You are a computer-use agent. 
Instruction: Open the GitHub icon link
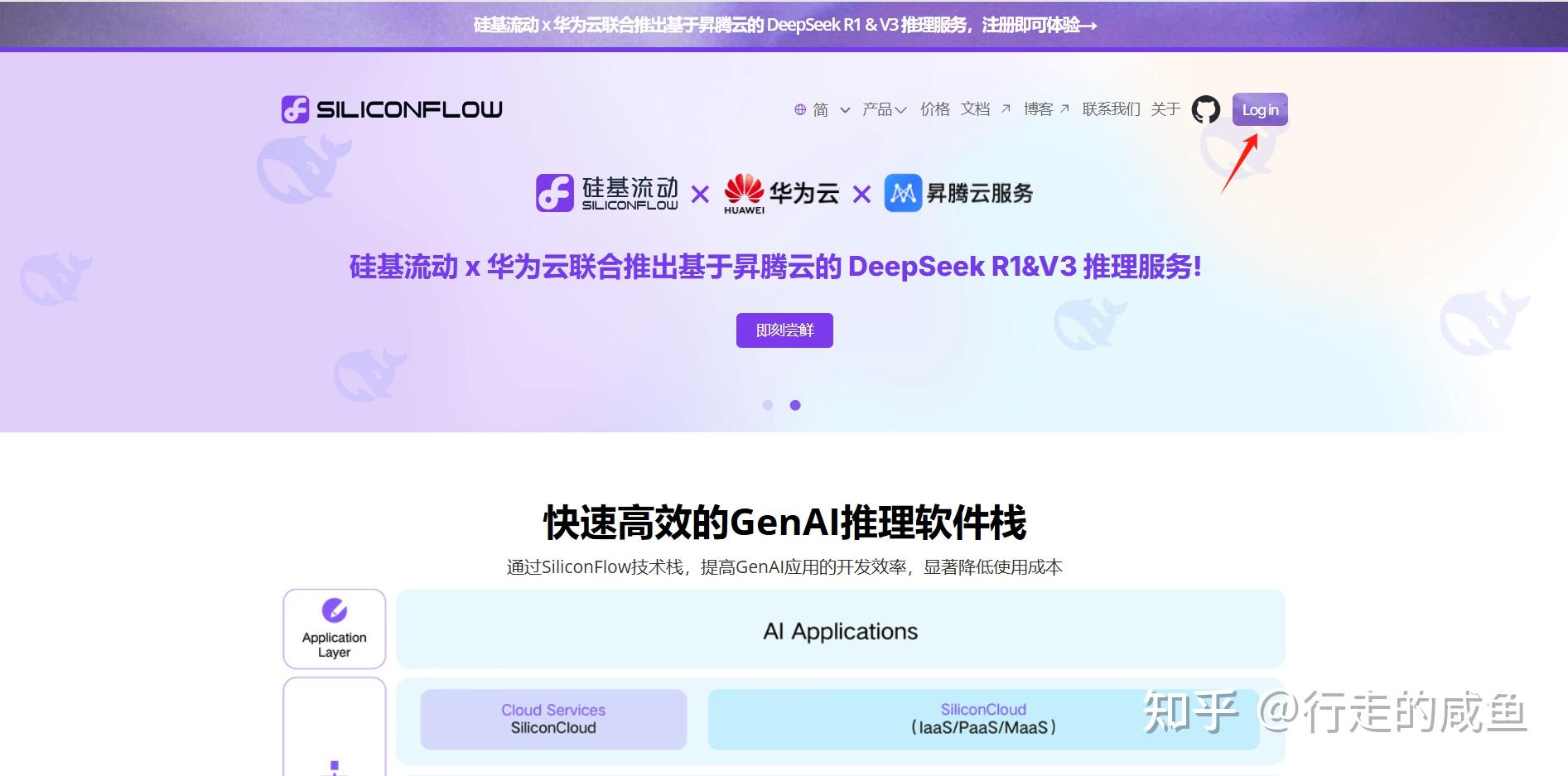(x=1205, y=109)
